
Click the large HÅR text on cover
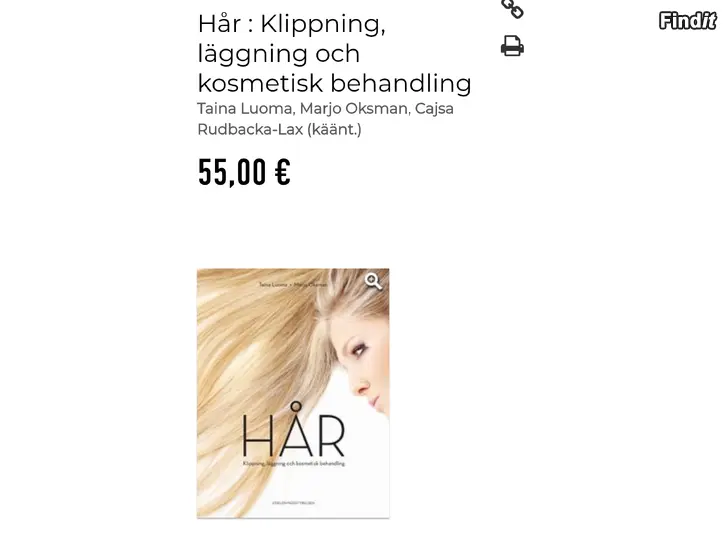tap(293, 430)
